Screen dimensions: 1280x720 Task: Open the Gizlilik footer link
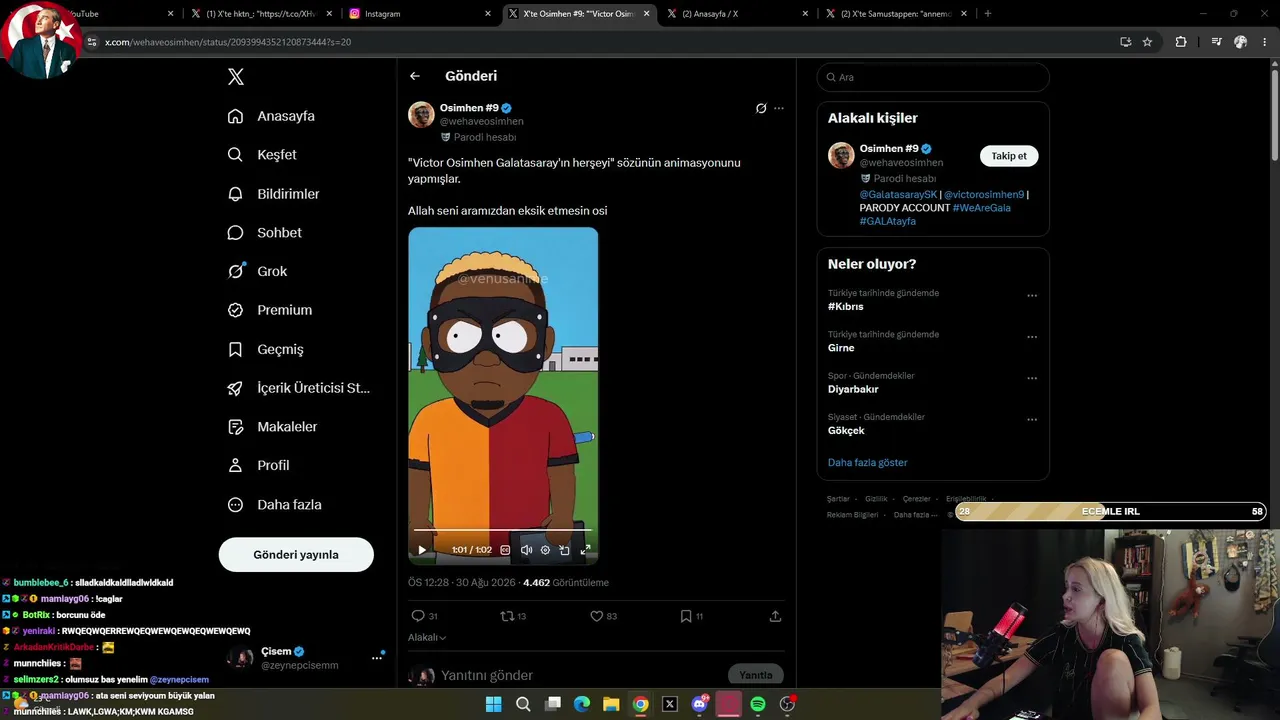[x=876, y=499]
